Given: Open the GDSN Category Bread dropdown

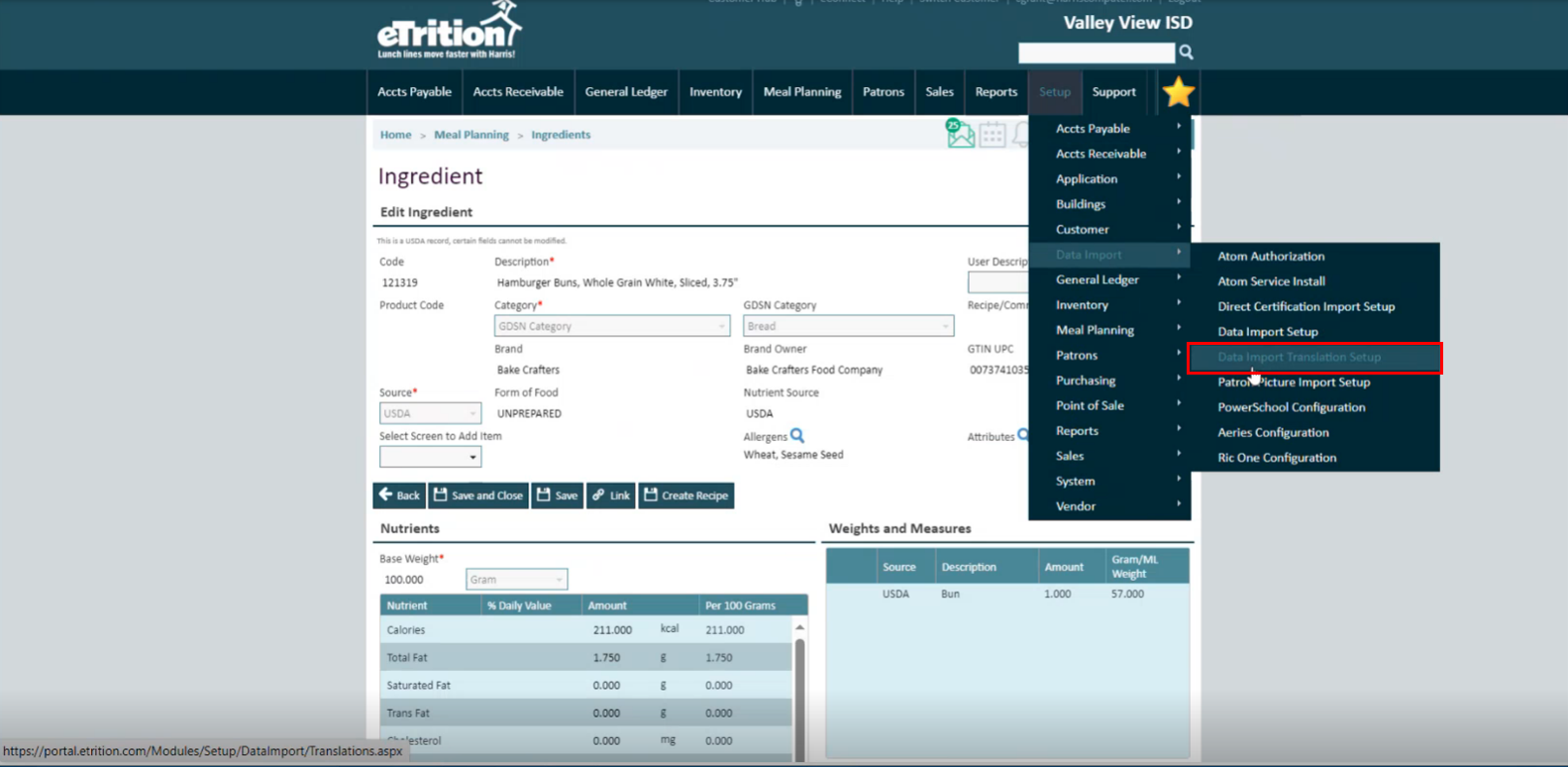Looking at the screenshot, I should point(848,326).
